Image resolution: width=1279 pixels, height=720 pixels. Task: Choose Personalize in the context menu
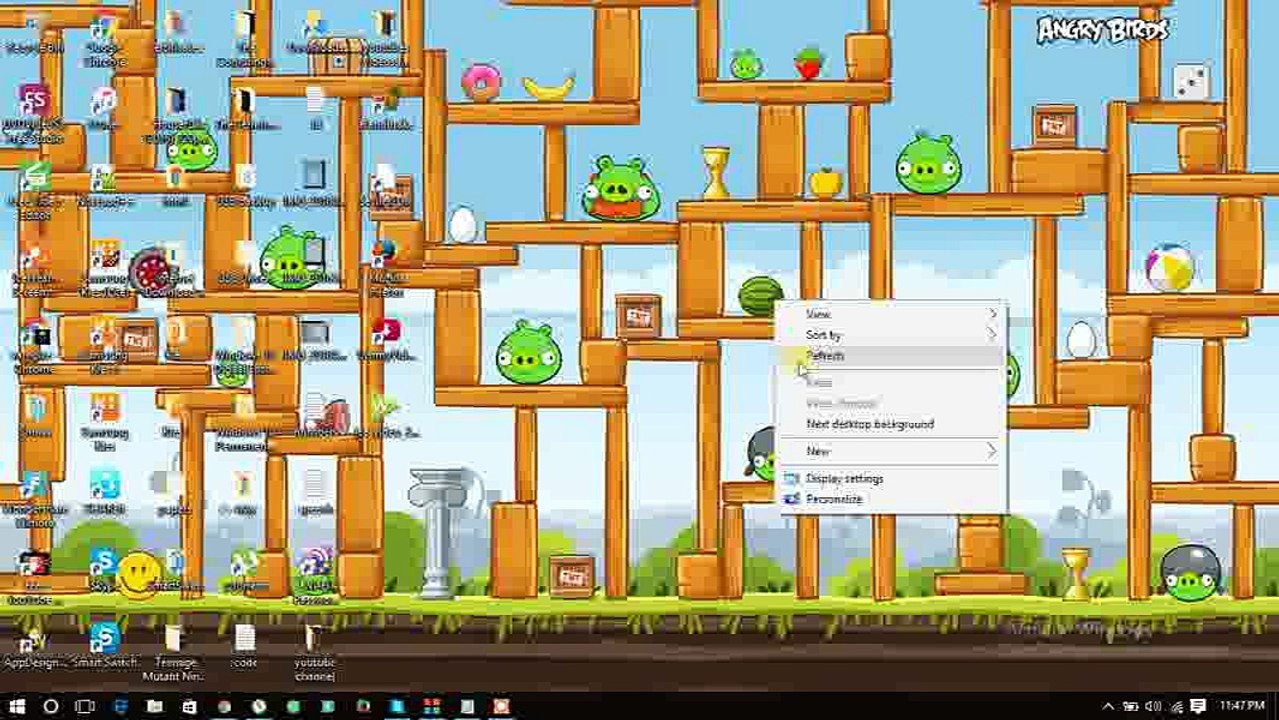[x=892, y=498]
